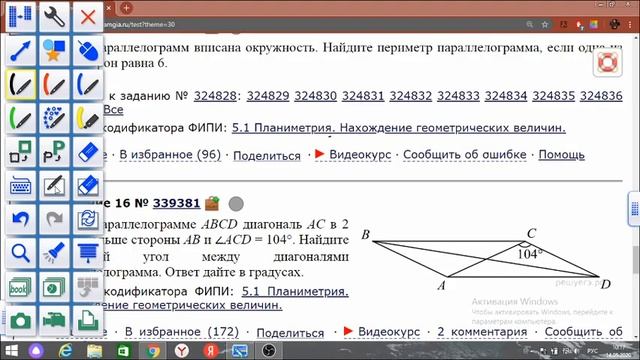
Task: Open Internet Explorer from taskbar
Action: pos(65,351)
